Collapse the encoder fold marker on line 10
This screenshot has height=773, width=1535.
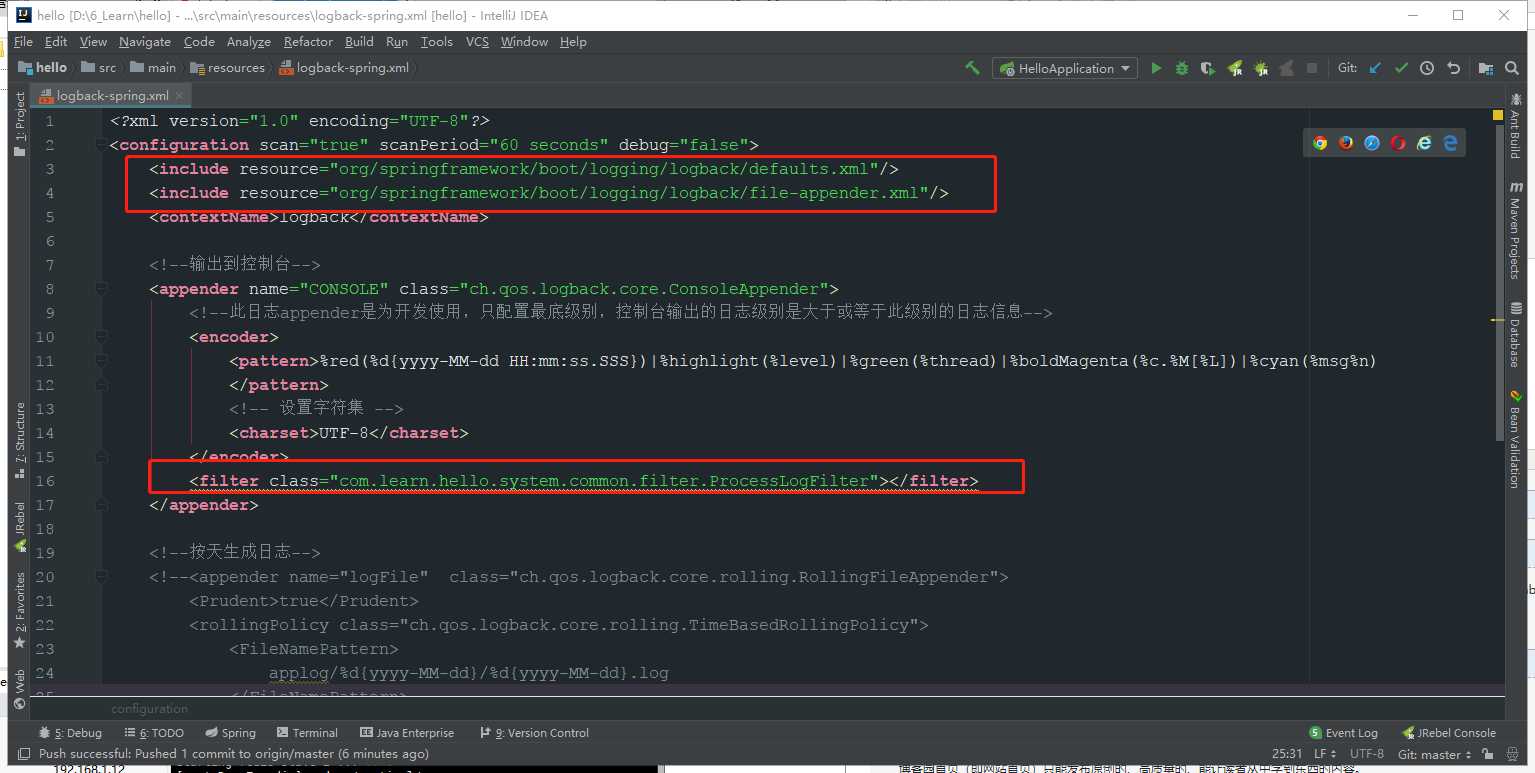[100, 336]
